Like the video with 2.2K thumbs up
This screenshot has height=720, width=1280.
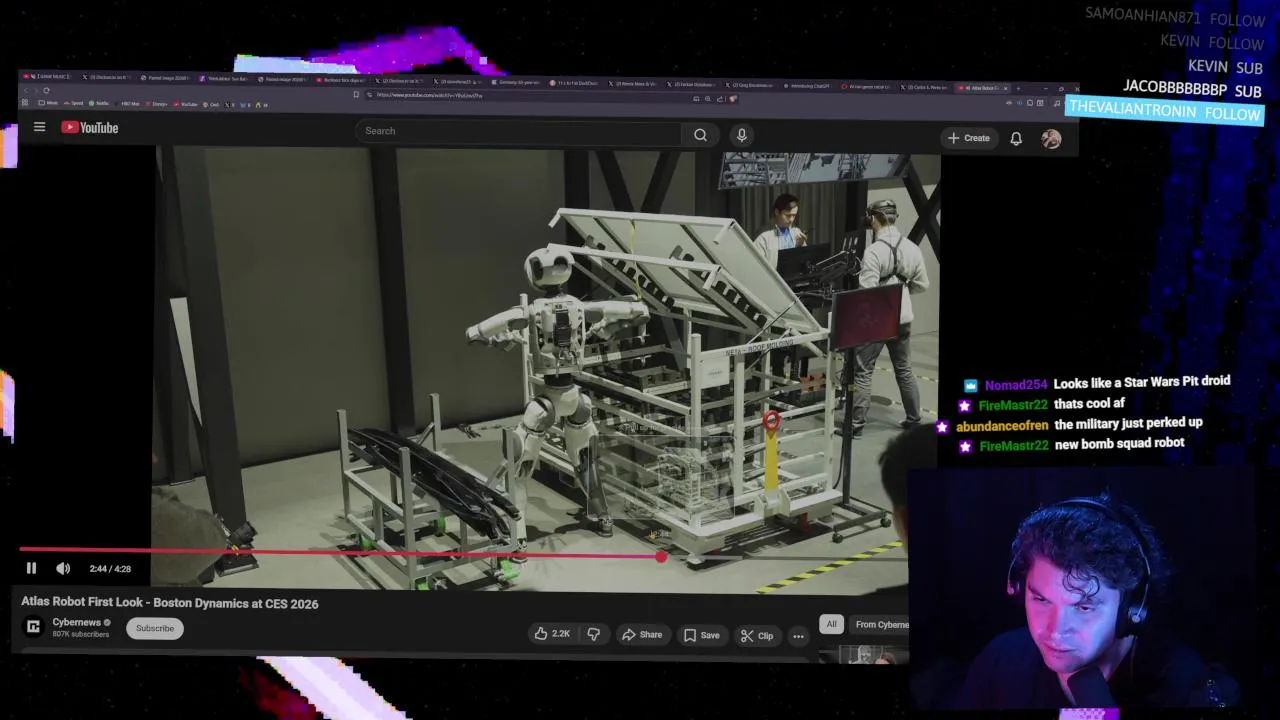552,634
